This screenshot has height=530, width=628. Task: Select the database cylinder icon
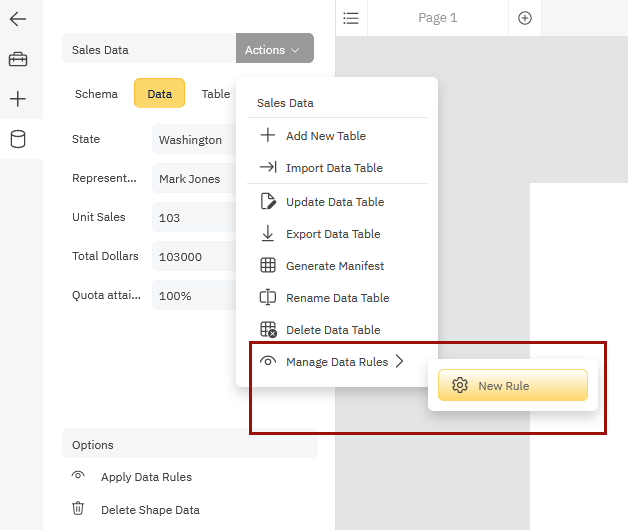(x=18, y=139)
